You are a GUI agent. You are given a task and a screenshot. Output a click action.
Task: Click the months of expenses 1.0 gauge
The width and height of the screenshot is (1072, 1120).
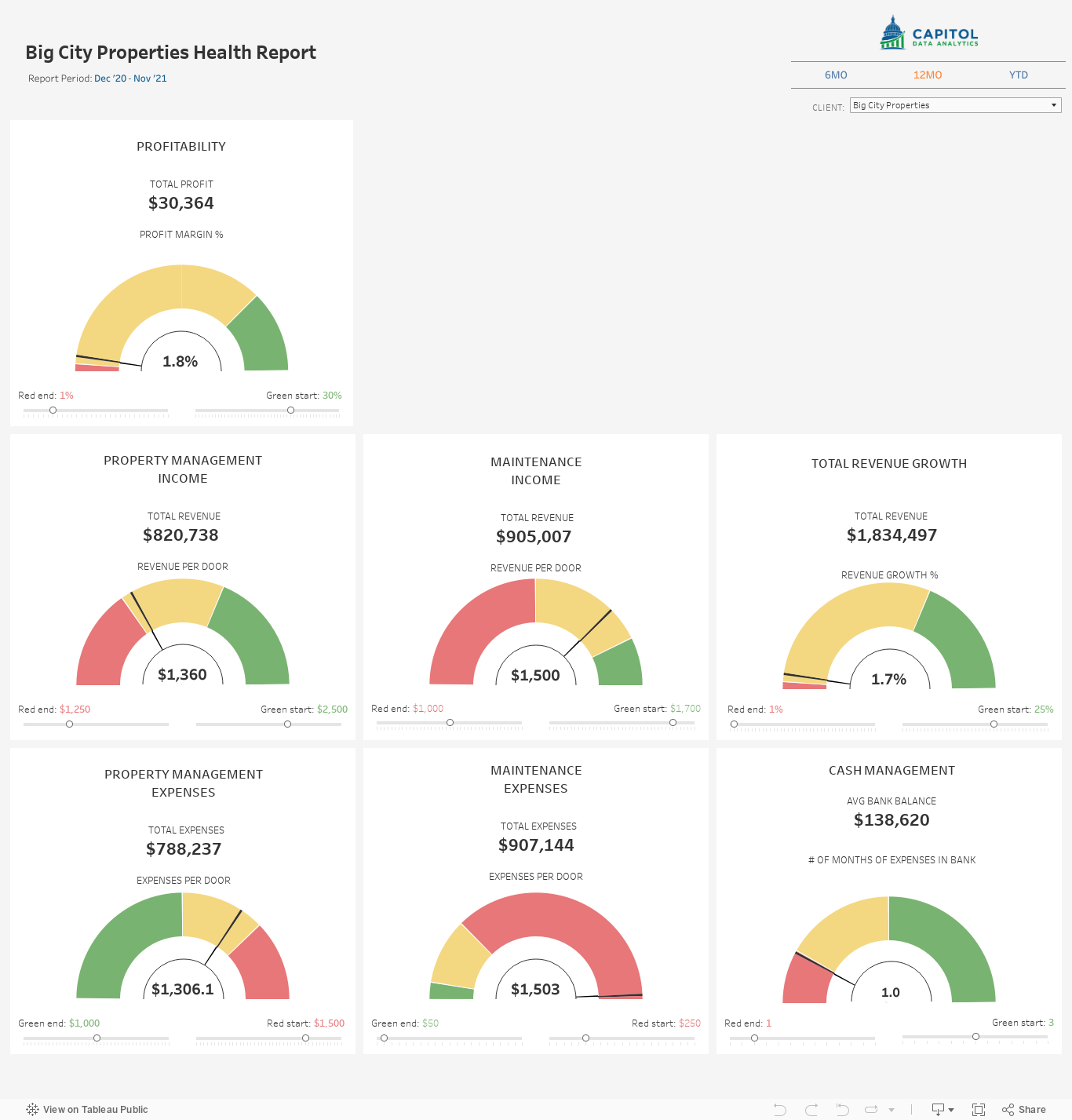(x=891, y=993)
